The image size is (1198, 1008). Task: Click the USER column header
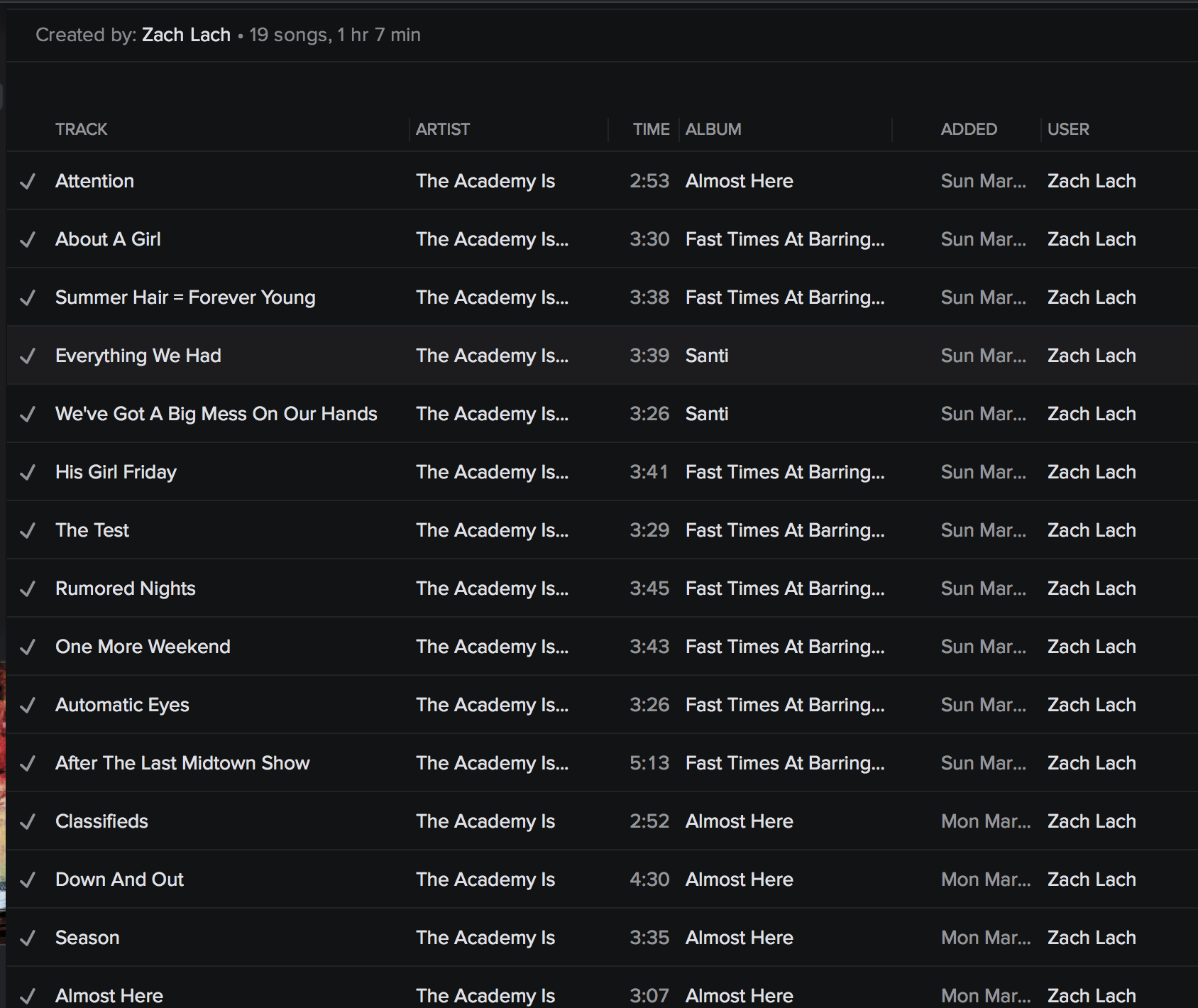(1068, 129)
